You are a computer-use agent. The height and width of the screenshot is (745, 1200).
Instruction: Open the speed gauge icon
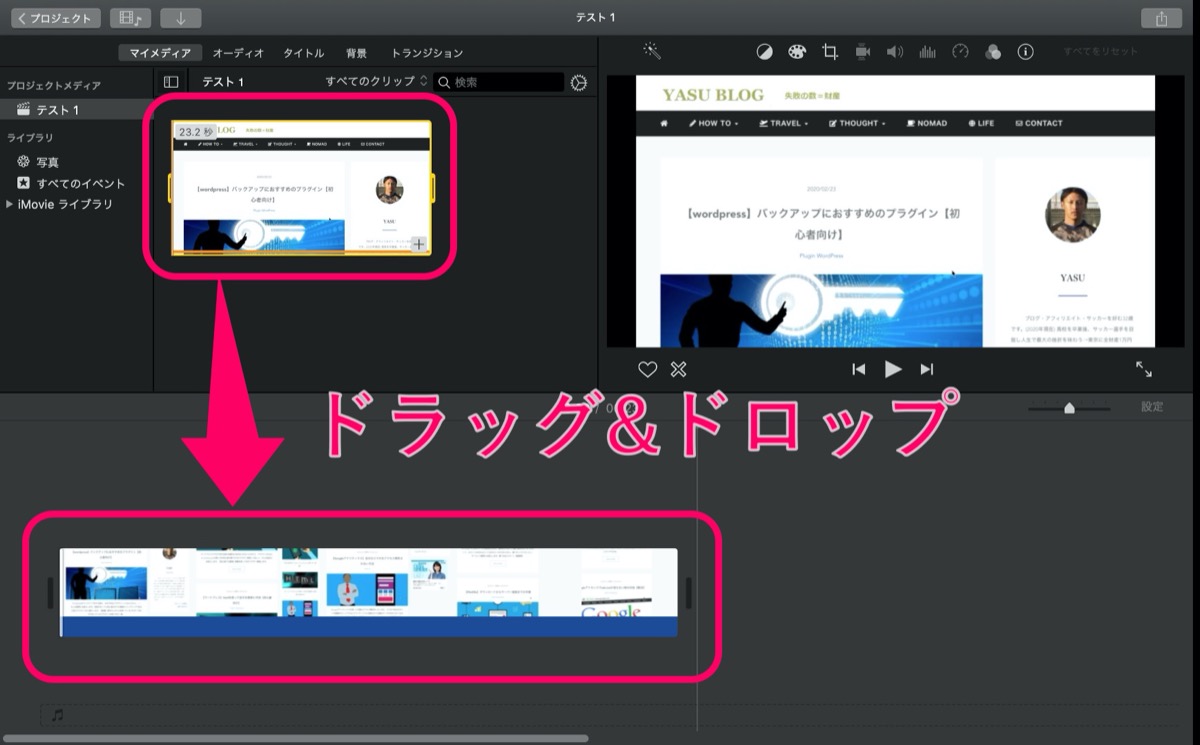(x=960, y=52)
